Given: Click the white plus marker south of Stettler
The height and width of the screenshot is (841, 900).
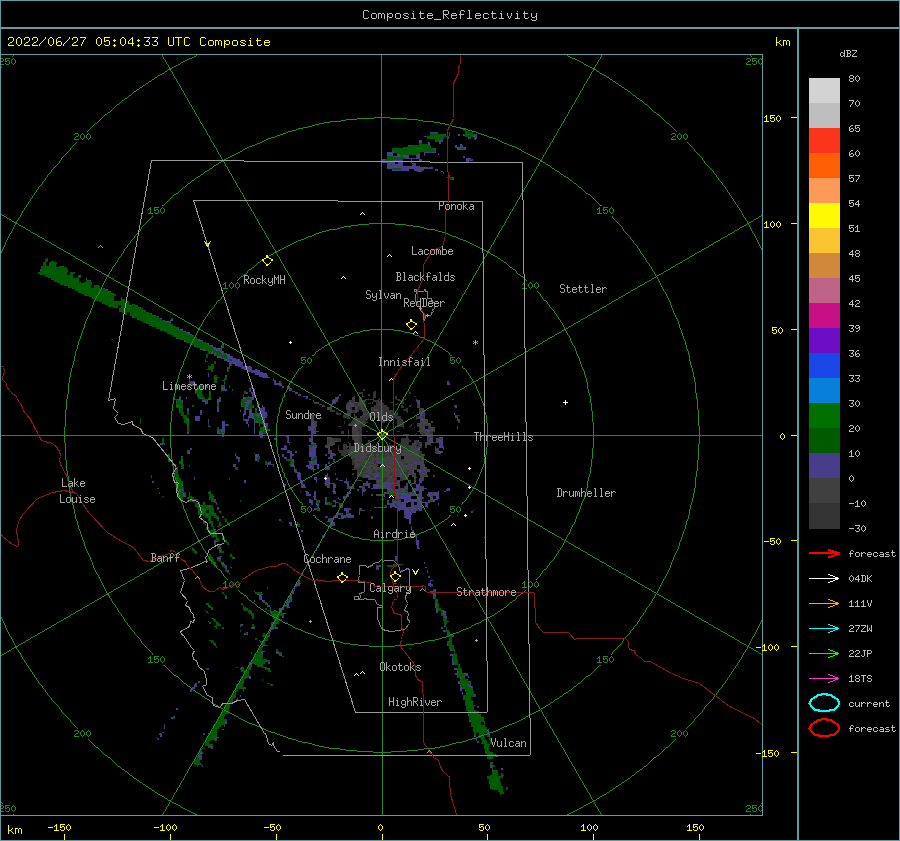Looking at the screenshot, I should tap(565, 402).
